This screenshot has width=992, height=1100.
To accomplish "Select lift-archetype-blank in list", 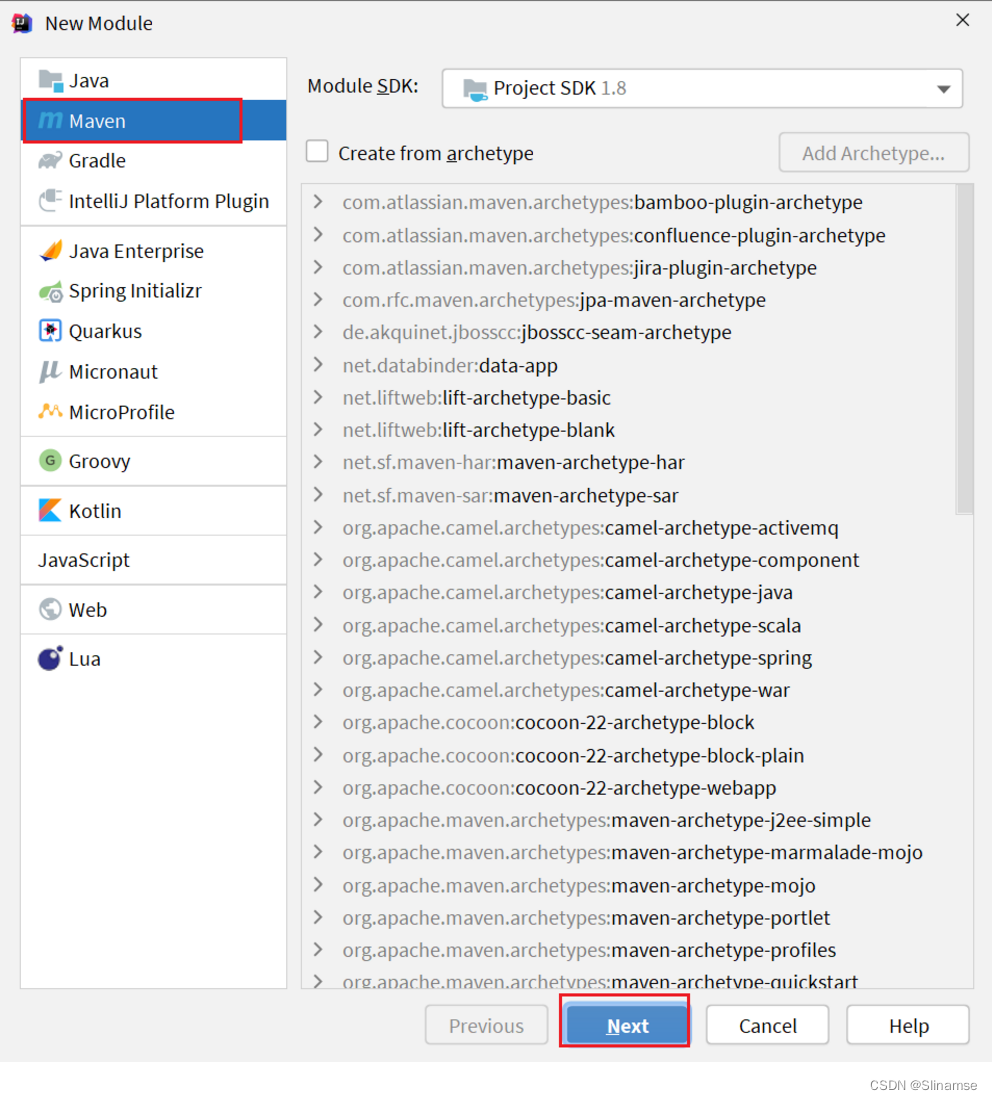I will pos(478,430).
